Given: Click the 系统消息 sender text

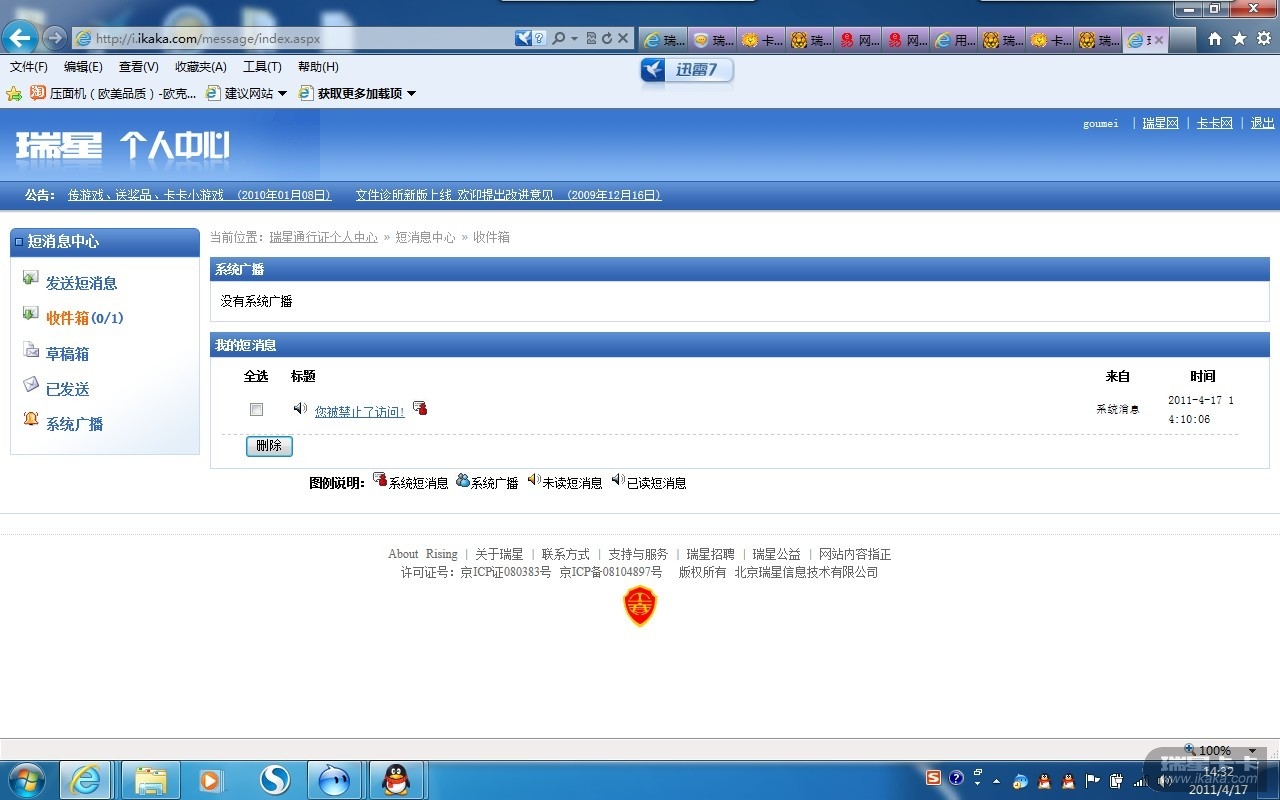Looking at the screenshot, I should pos(1118,409).
